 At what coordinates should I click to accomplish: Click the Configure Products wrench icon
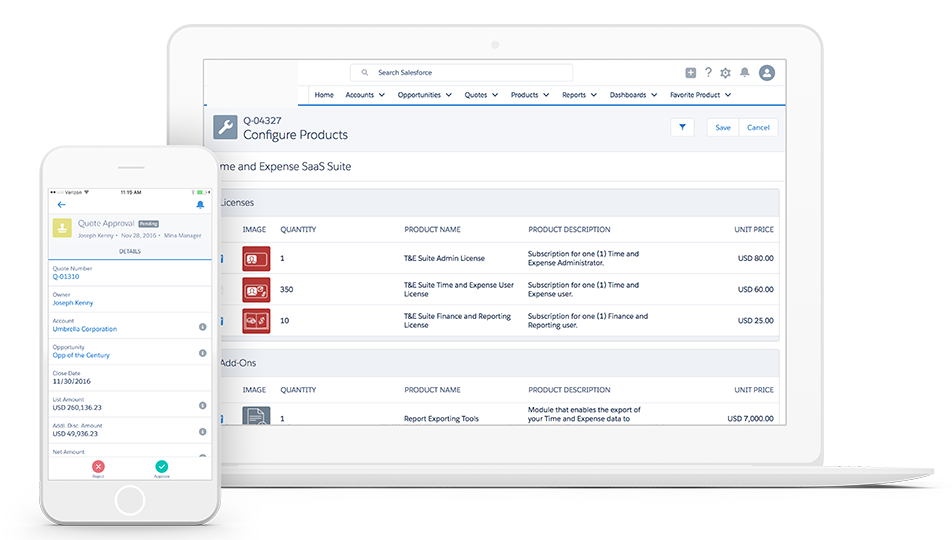coord(225,127)
